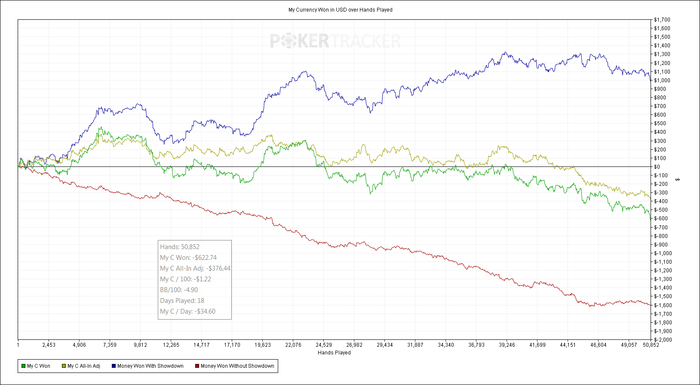Image resolution: width=700 pixels, height=385 pixels.
Task: Click the green My C Won legend swatch
Action: click(23, 366)
